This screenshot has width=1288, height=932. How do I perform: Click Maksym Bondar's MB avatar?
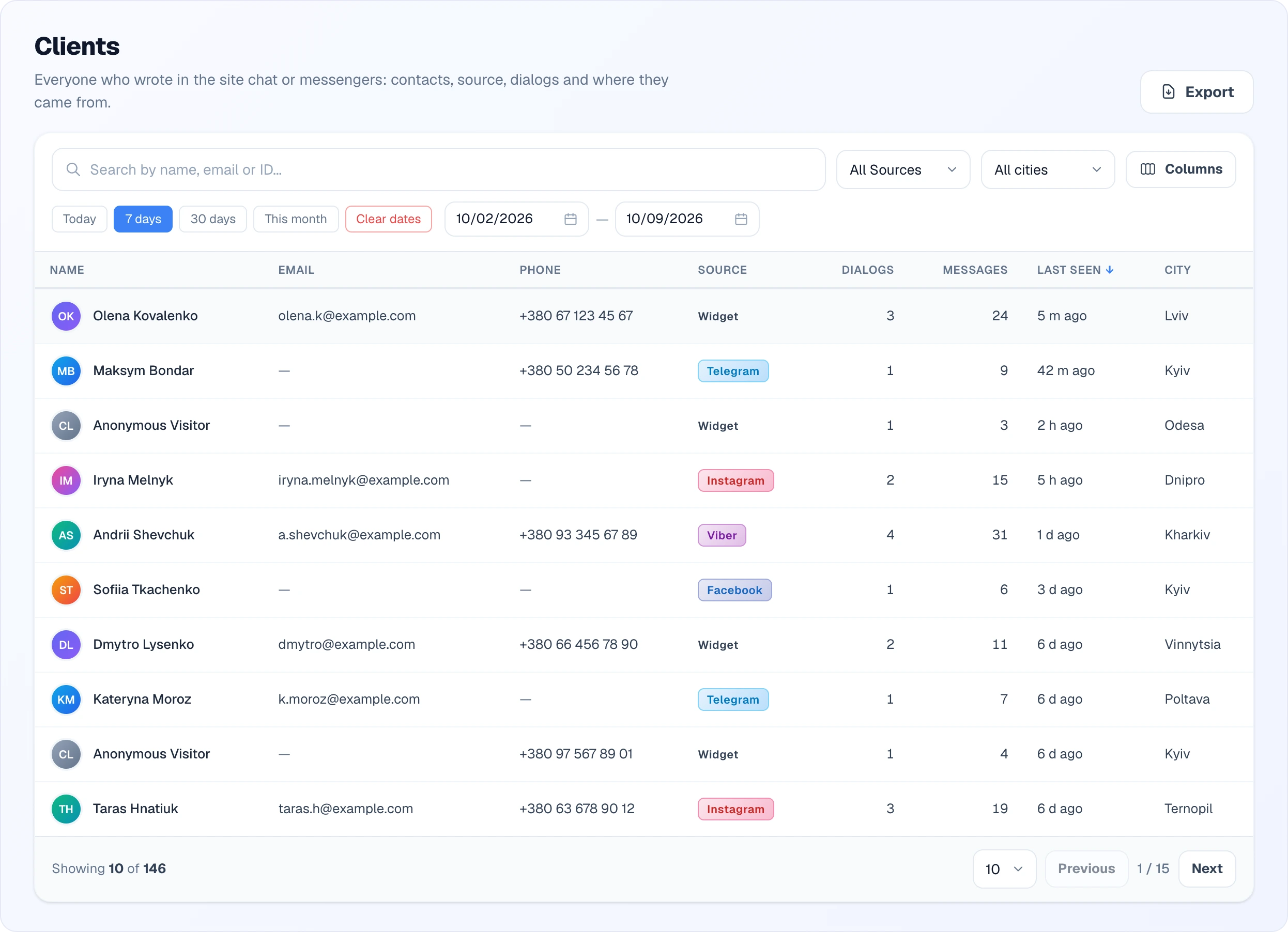click(66, 370)
